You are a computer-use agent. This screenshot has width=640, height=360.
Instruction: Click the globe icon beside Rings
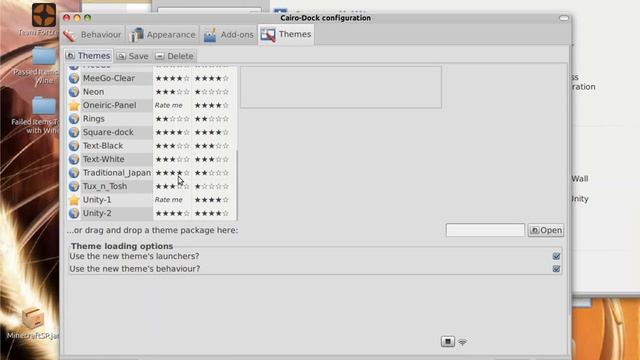74,118
